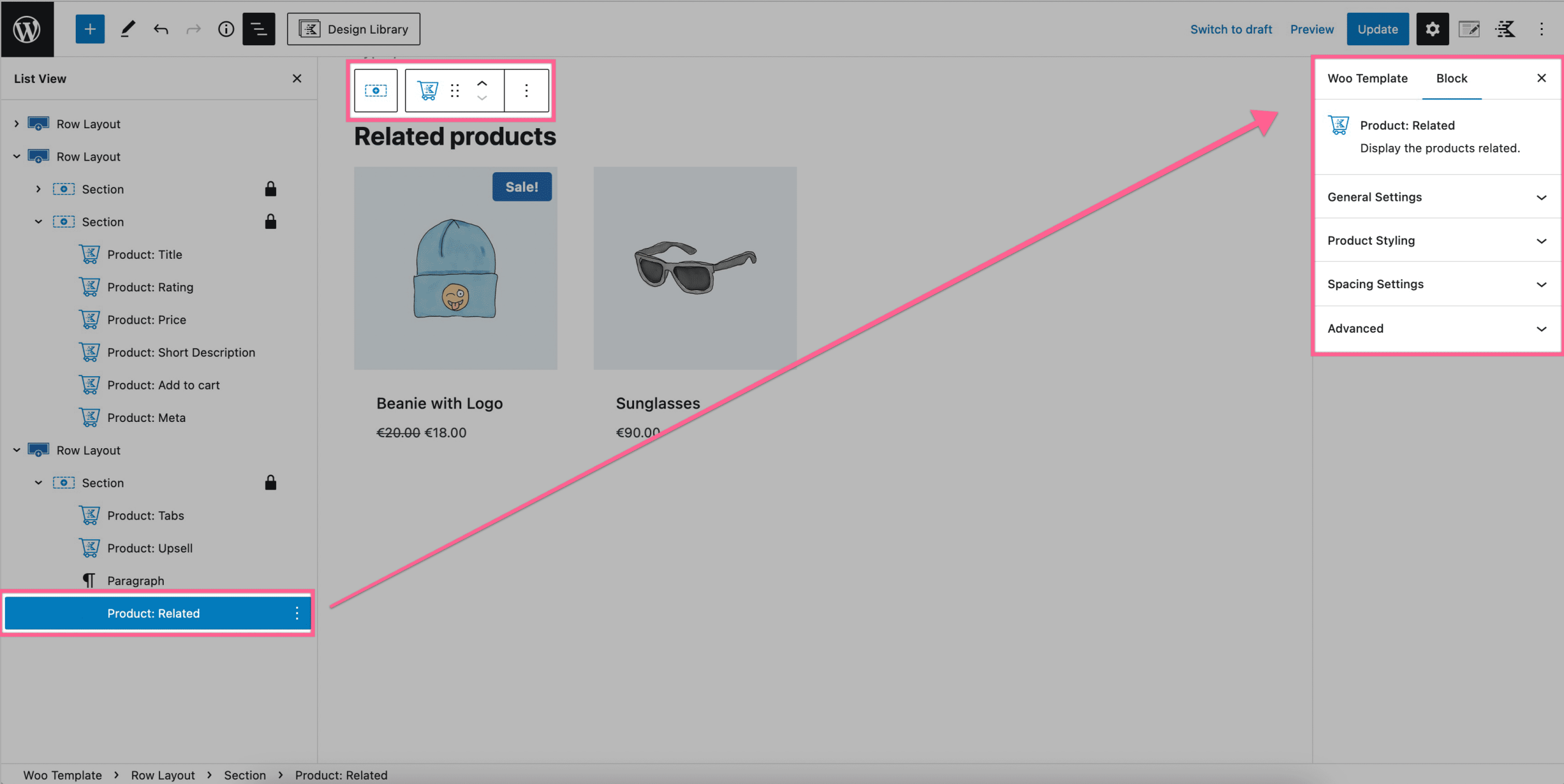This screenshot has width=1564, height=784.
Task: Select the Paragraph block in List View
Action: pyautogui.click(x=136, y=581)
